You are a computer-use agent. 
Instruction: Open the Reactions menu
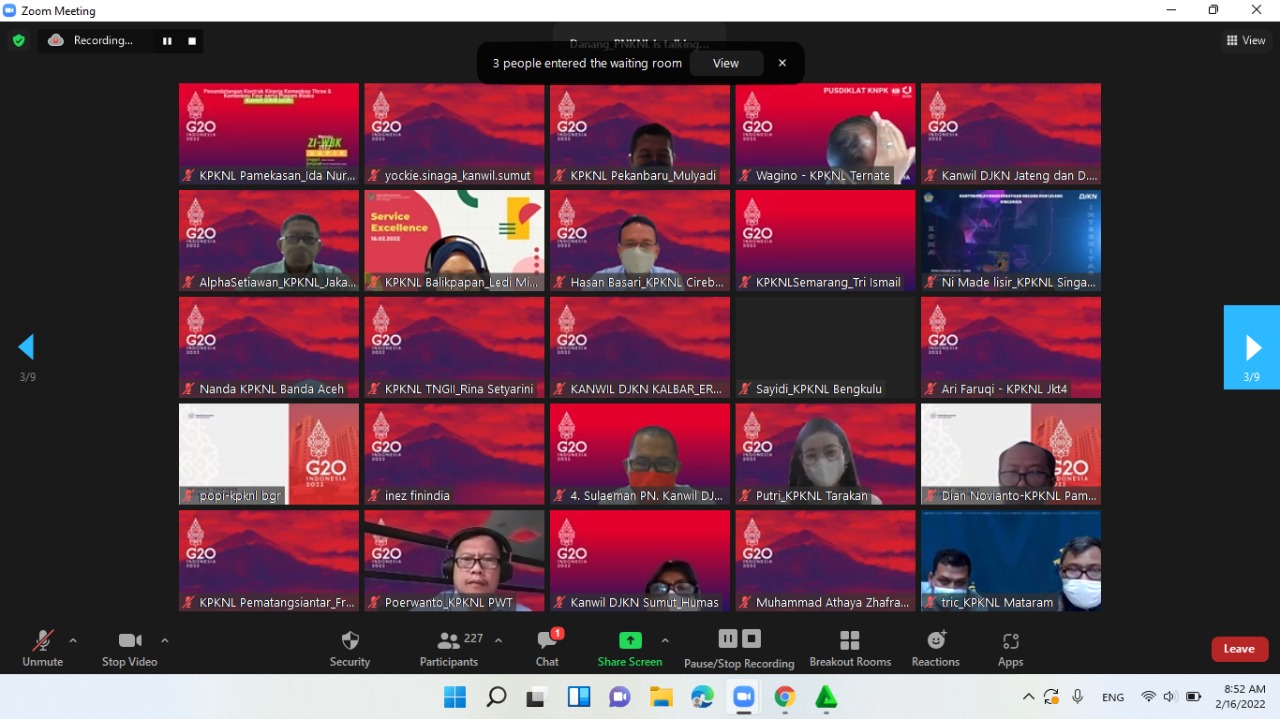935,647
